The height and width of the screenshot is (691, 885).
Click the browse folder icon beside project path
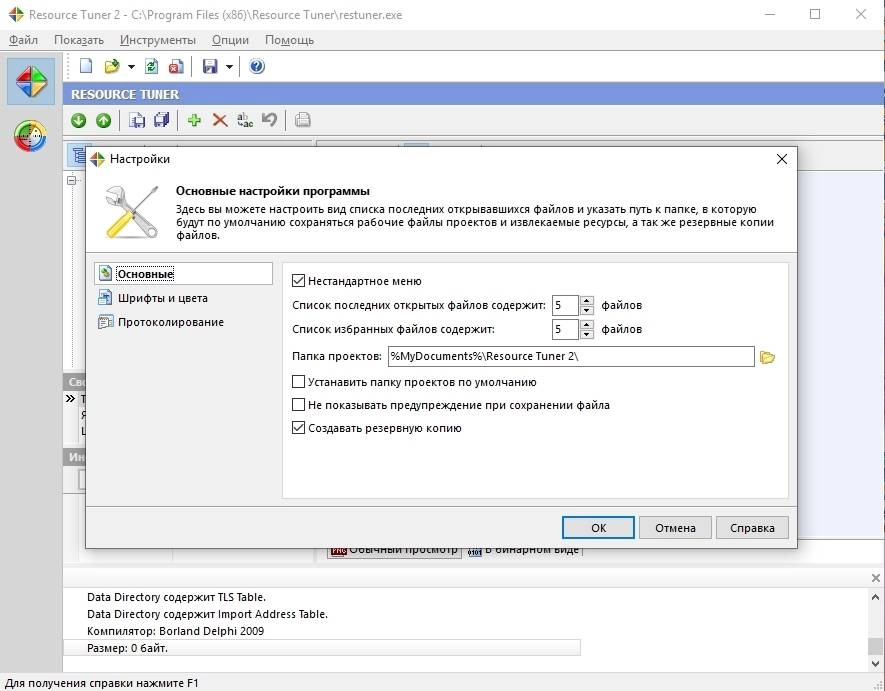(767, 357)
